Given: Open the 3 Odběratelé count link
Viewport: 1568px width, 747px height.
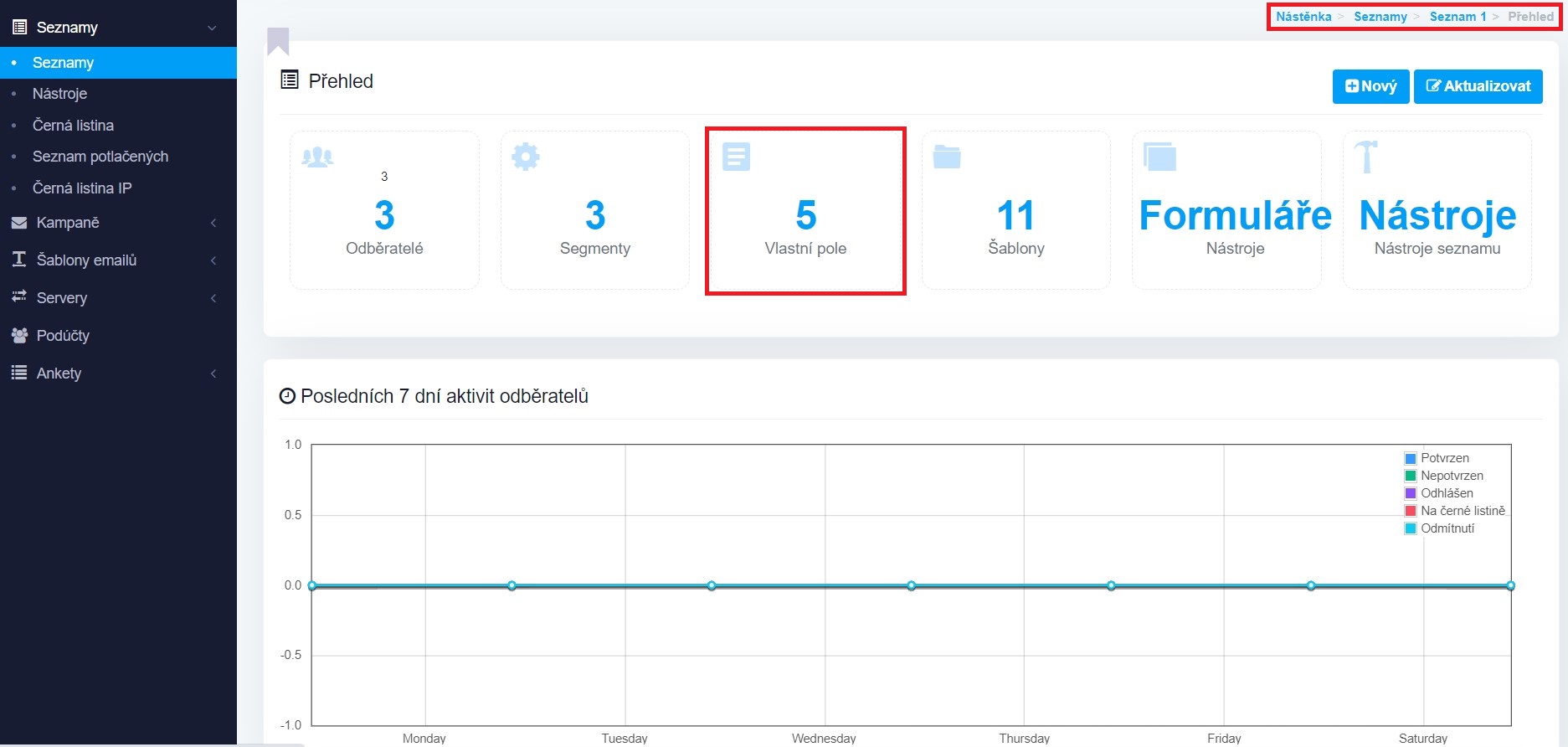Looking at the screenshot, I should click(384, 215).
